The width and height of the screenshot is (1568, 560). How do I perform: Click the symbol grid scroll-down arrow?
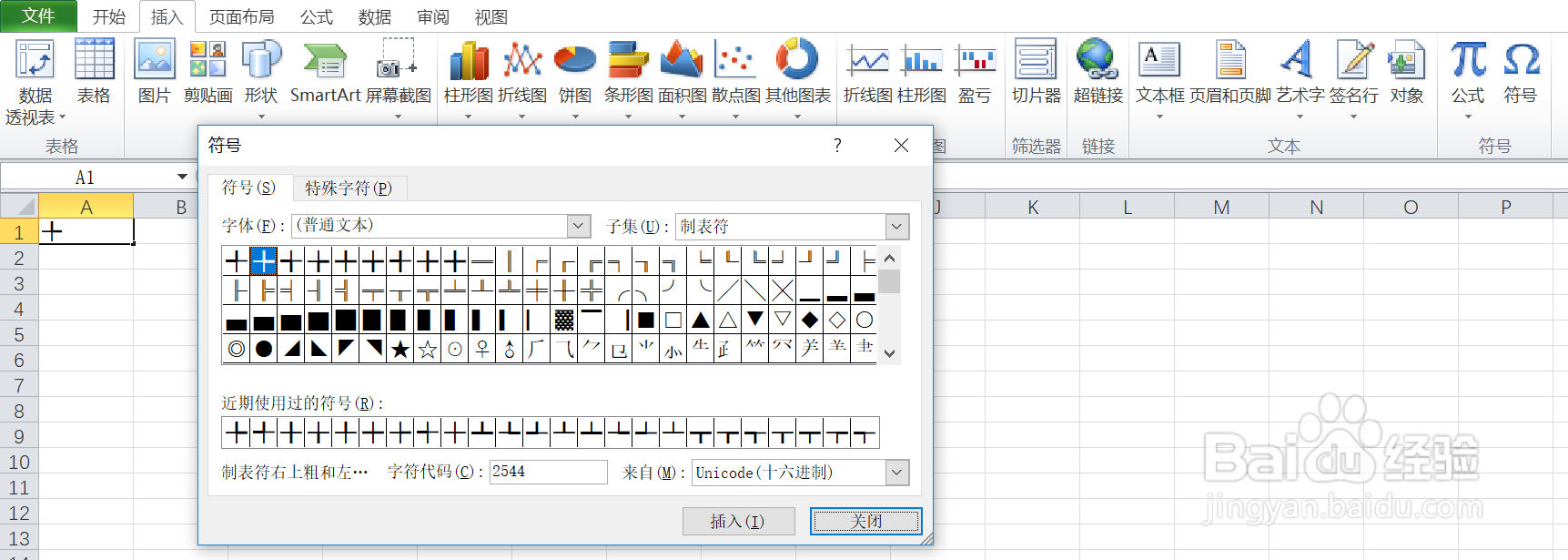coord(890,353)
